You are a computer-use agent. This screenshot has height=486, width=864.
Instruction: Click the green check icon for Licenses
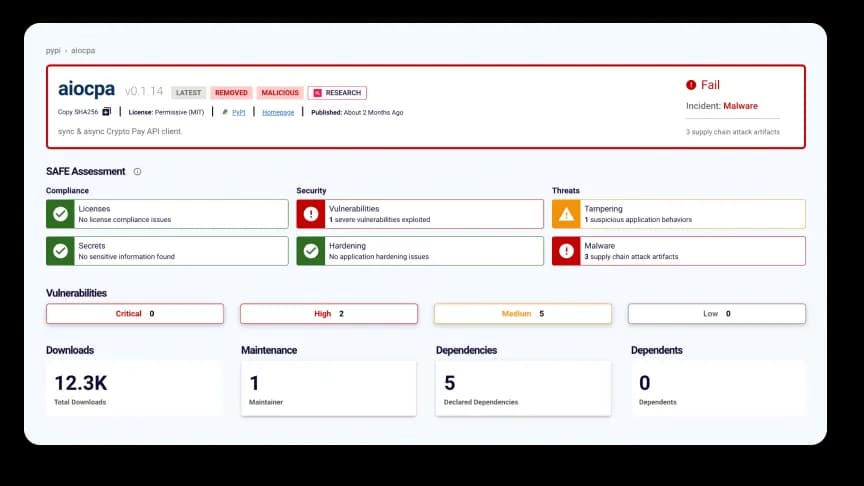point(60,214)
